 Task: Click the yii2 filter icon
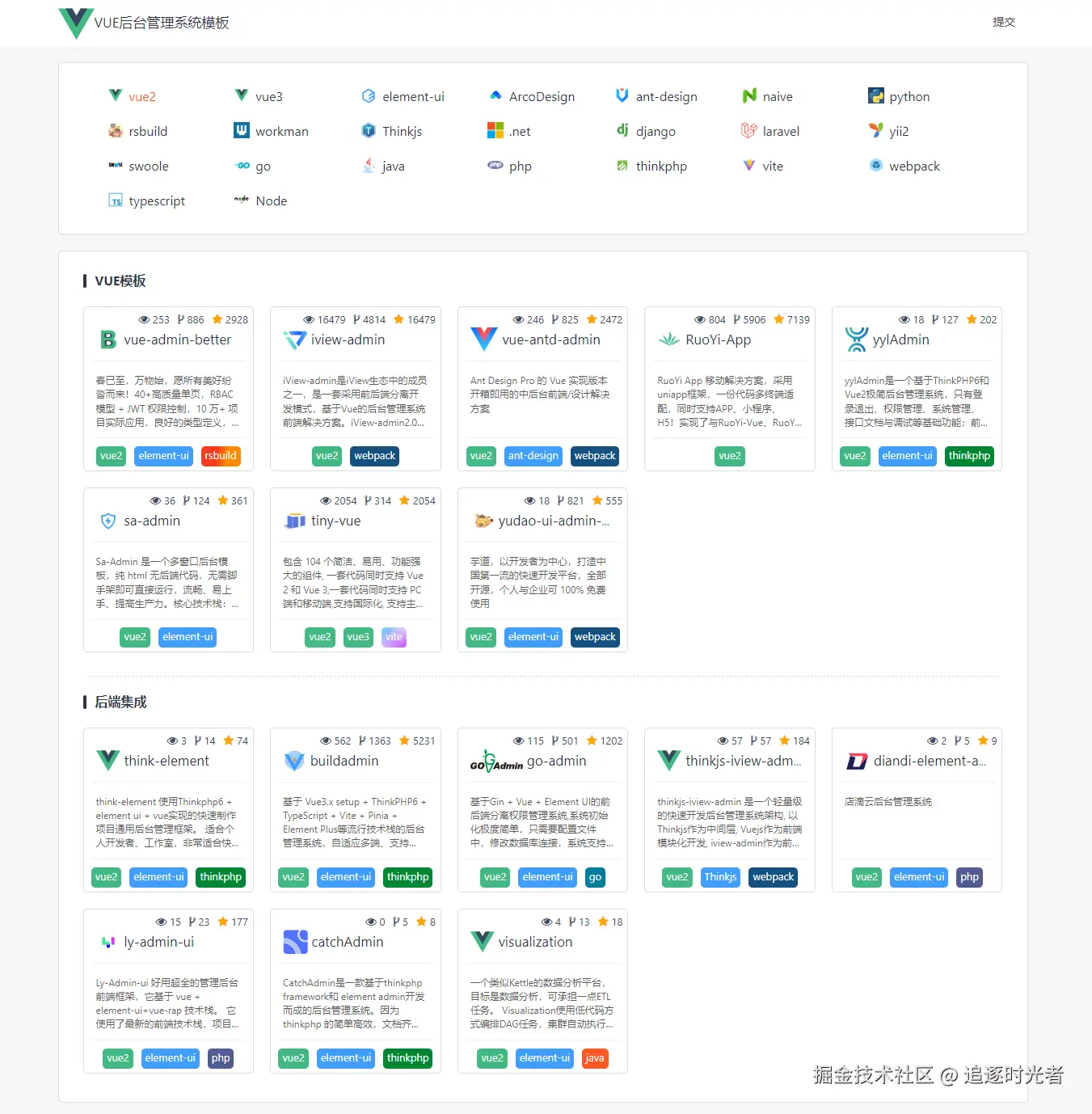876,130
